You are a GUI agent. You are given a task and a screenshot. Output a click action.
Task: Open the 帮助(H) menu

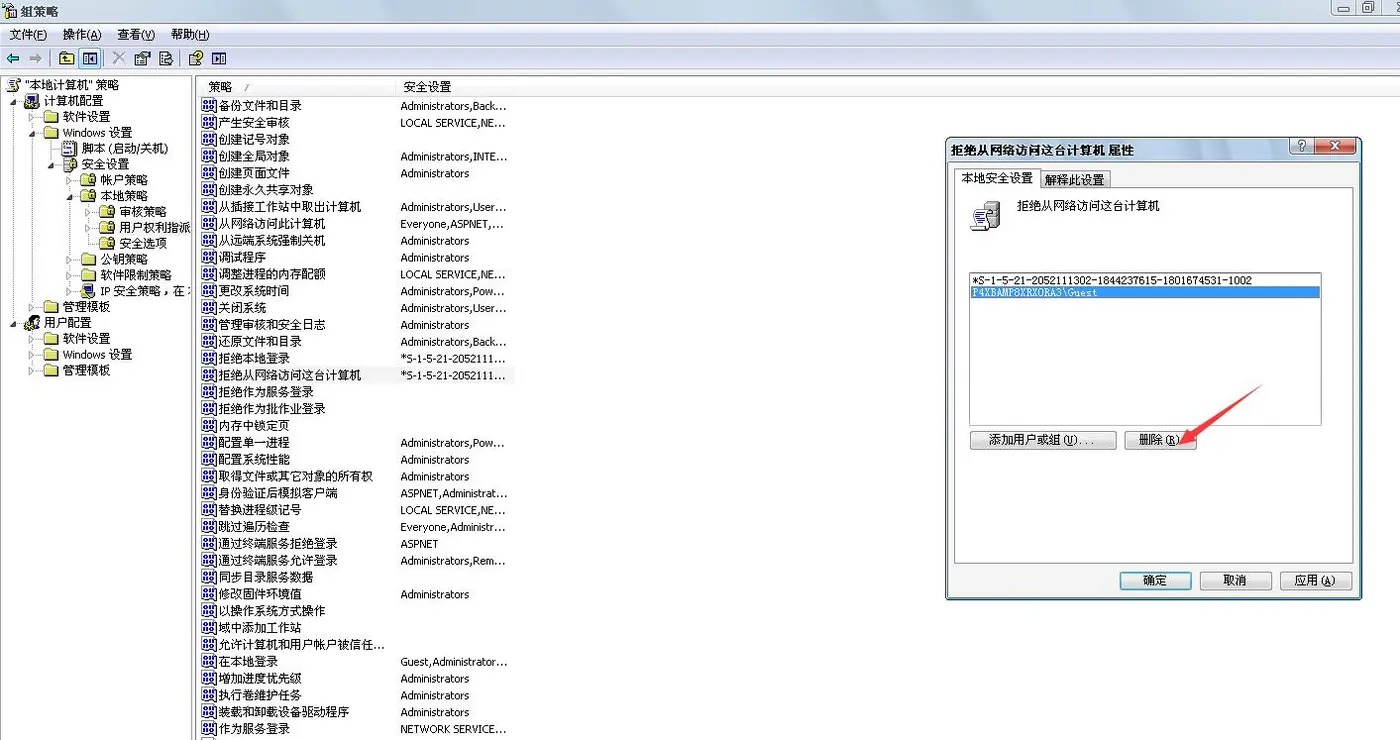tap(190, 35)
